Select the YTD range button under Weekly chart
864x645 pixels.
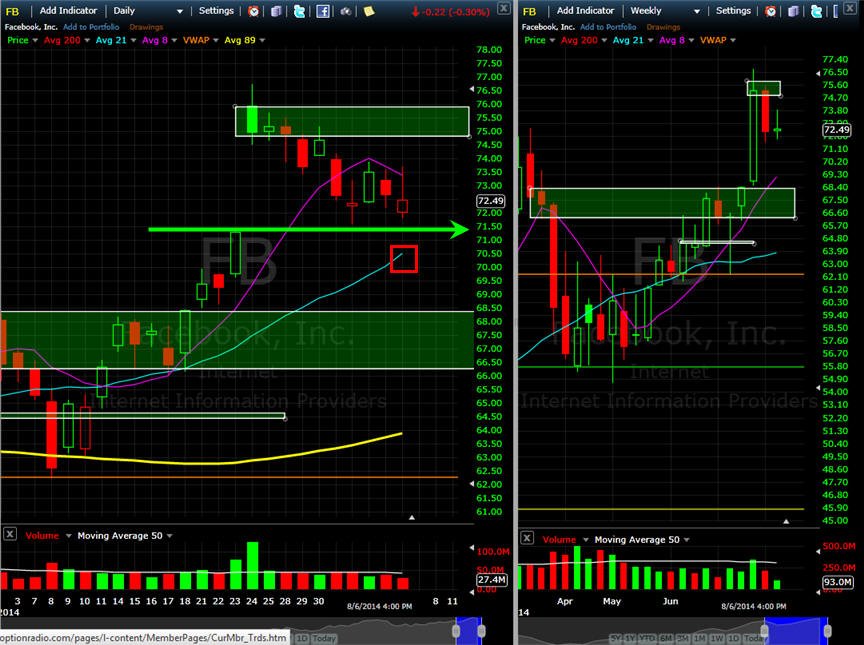(x=647, y=638)
